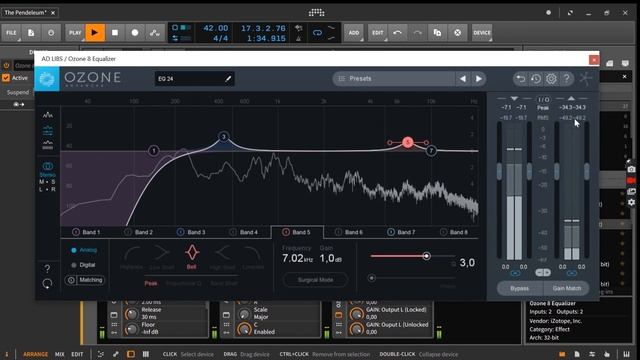Open Ozone help question mark in header
The image size is (640, 360).
click(567, 78)
